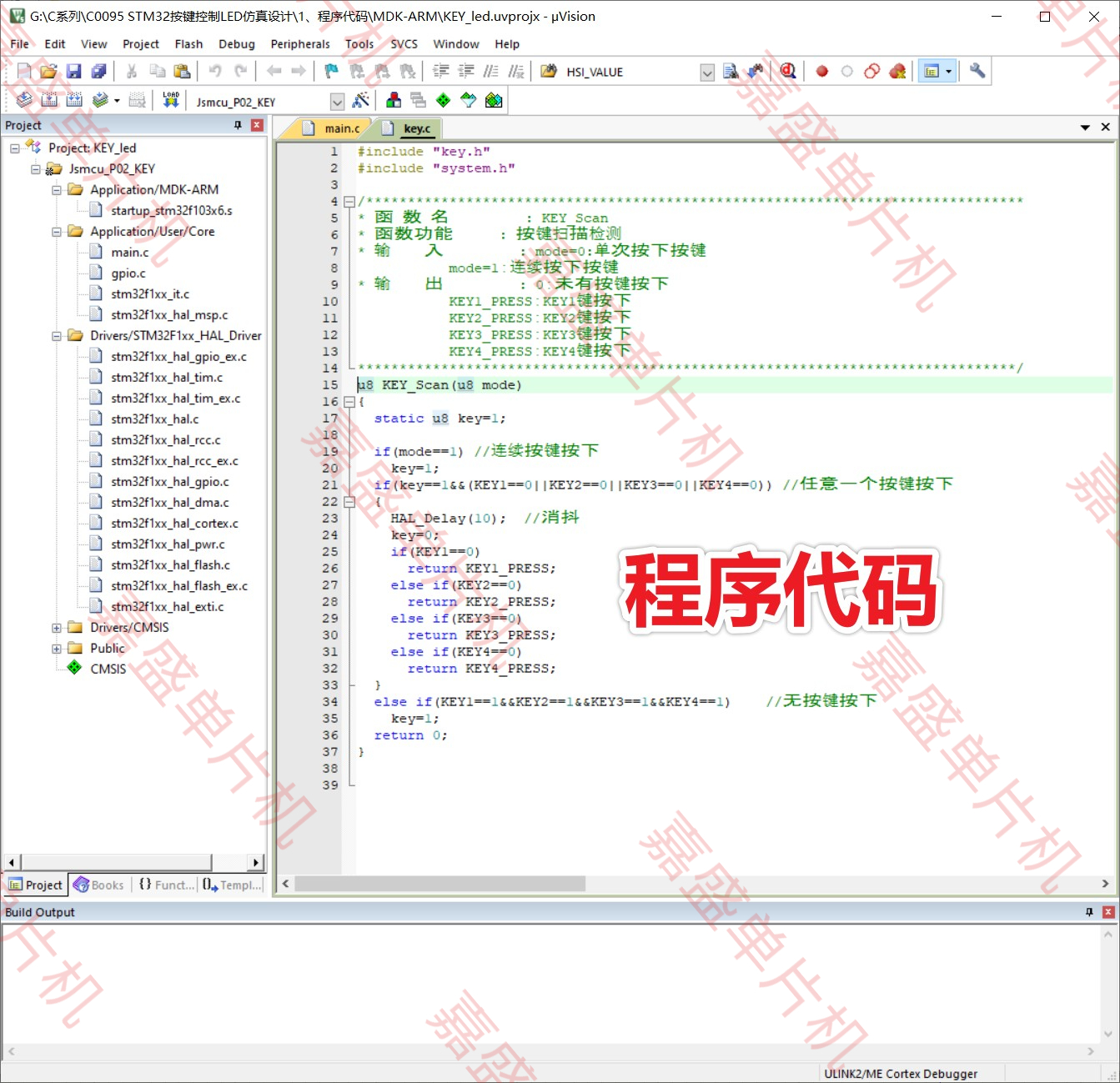Insert a breakpoint on the current line
The width and height of the screenshot is (1120, 1083).
(x=821, y=71)
